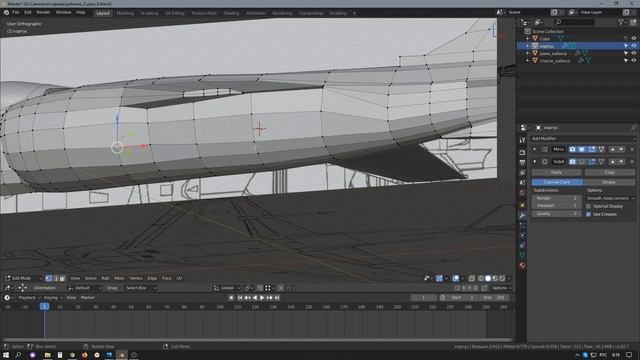Toggle Mirror modifier render camera icon
The height and width of the screenshot is (360, 640).
coord(572,149)
